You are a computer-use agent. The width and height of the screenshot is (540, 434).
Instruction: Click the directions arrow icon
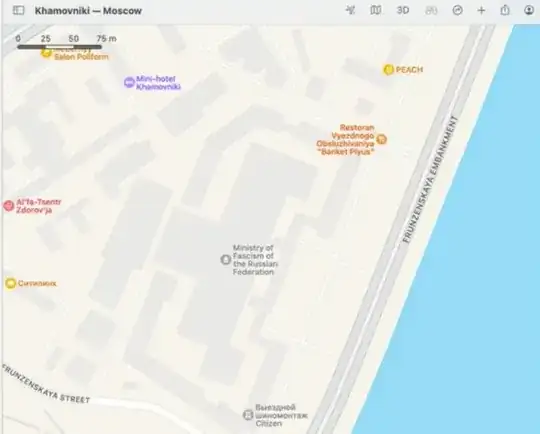(x=457, y=10)
